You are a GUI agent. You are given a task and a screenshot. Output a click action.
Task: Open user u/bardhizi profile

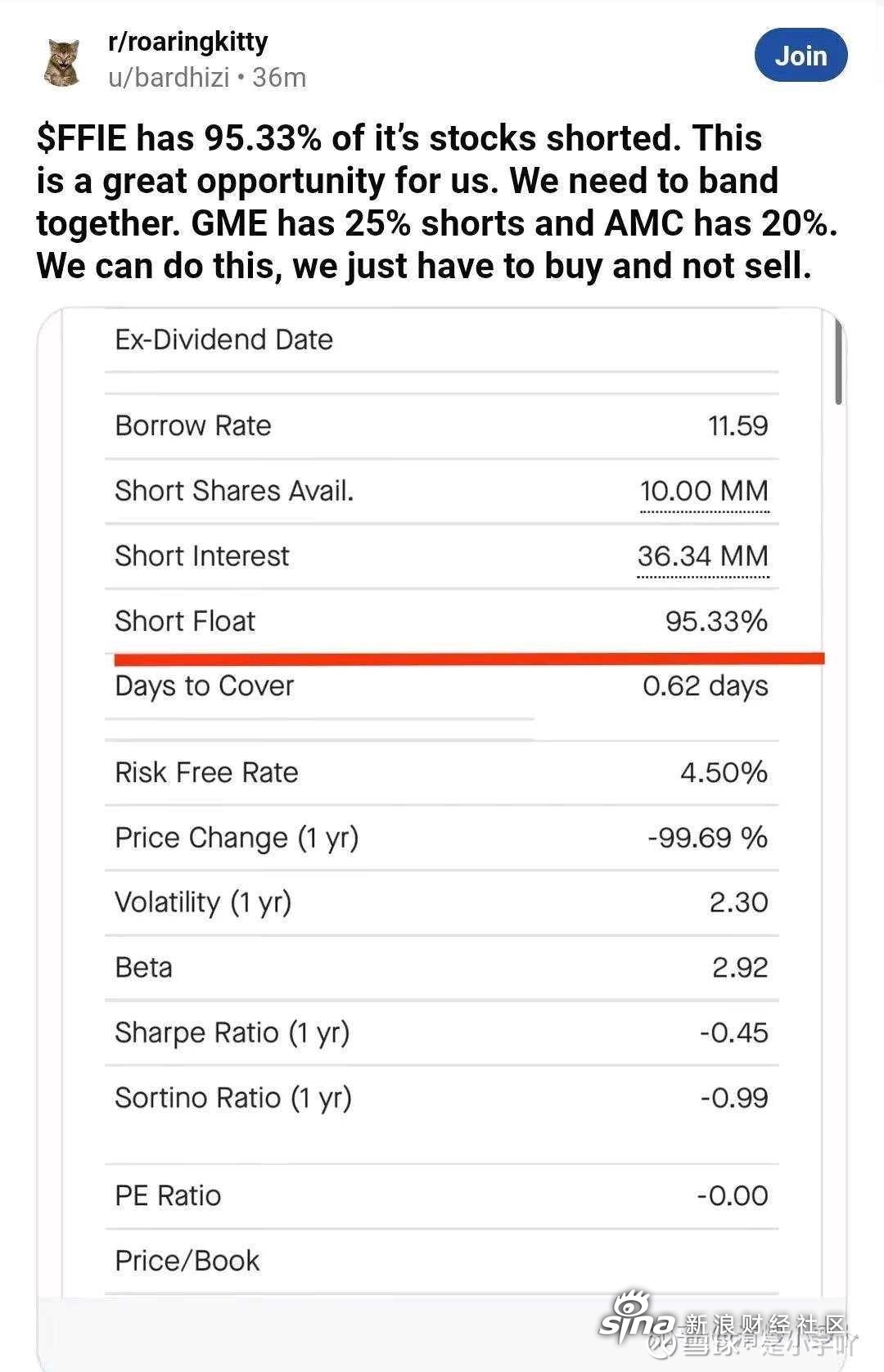tap(169, 77)
